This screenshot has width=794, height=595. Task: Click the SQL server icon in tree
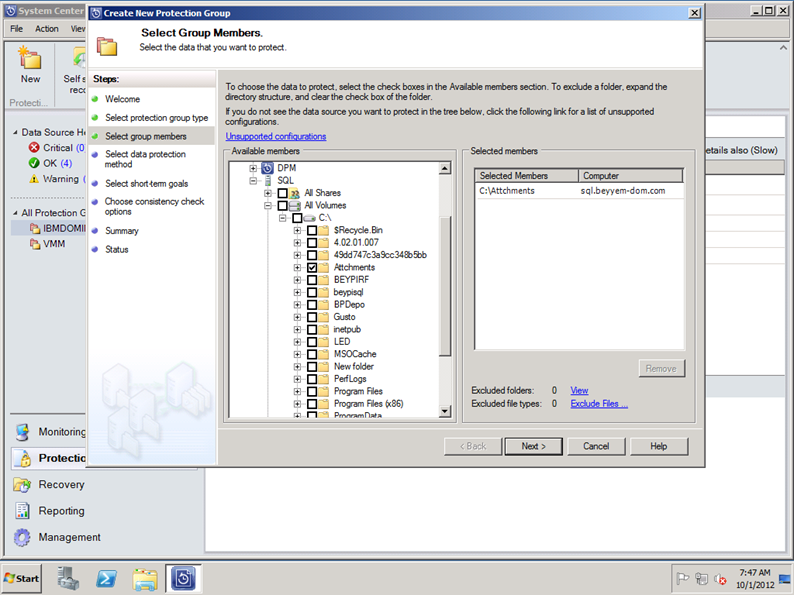pos(267,180)
